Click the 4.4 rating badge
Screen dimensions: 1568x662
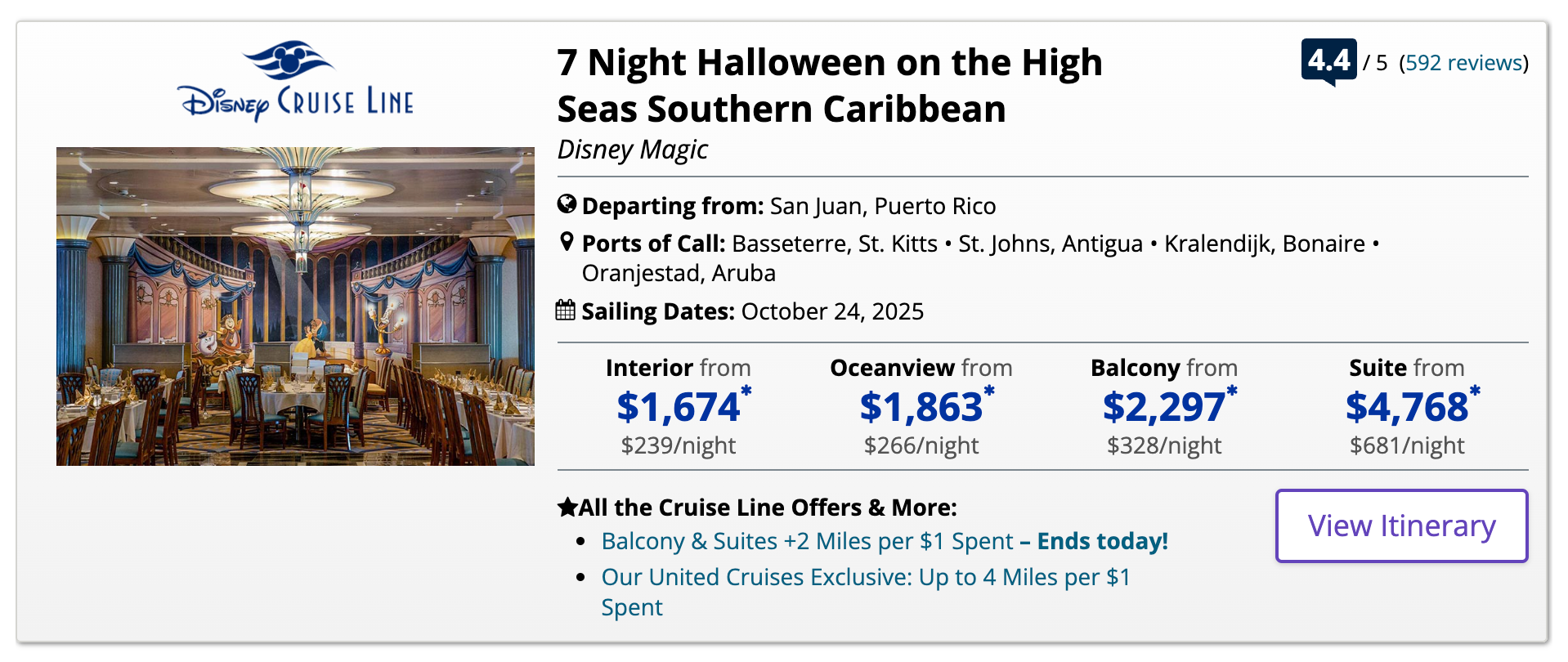click(x=1328, y=60)
